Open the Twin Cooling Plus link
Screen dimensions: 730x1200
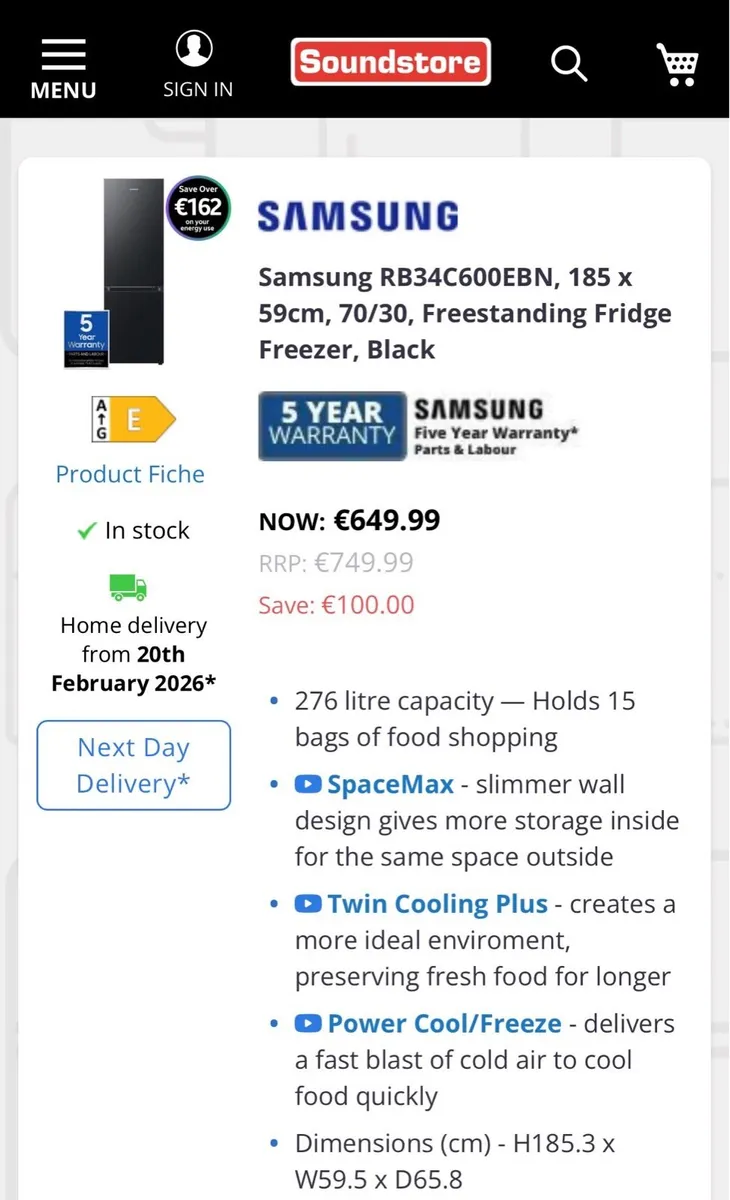[438, 904]
